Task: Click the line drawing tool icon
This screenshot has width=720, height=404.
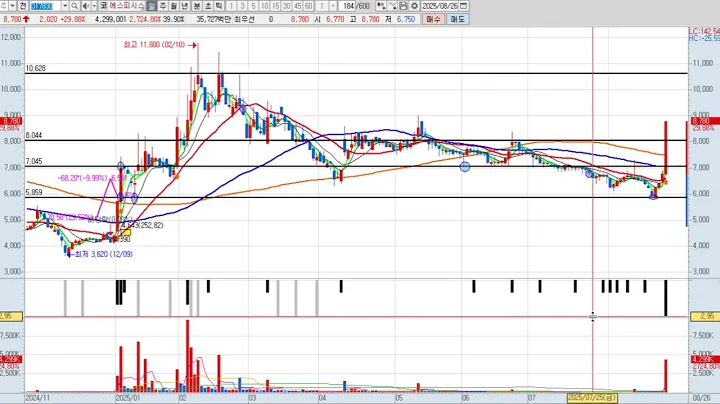Action: coord(392,6)
